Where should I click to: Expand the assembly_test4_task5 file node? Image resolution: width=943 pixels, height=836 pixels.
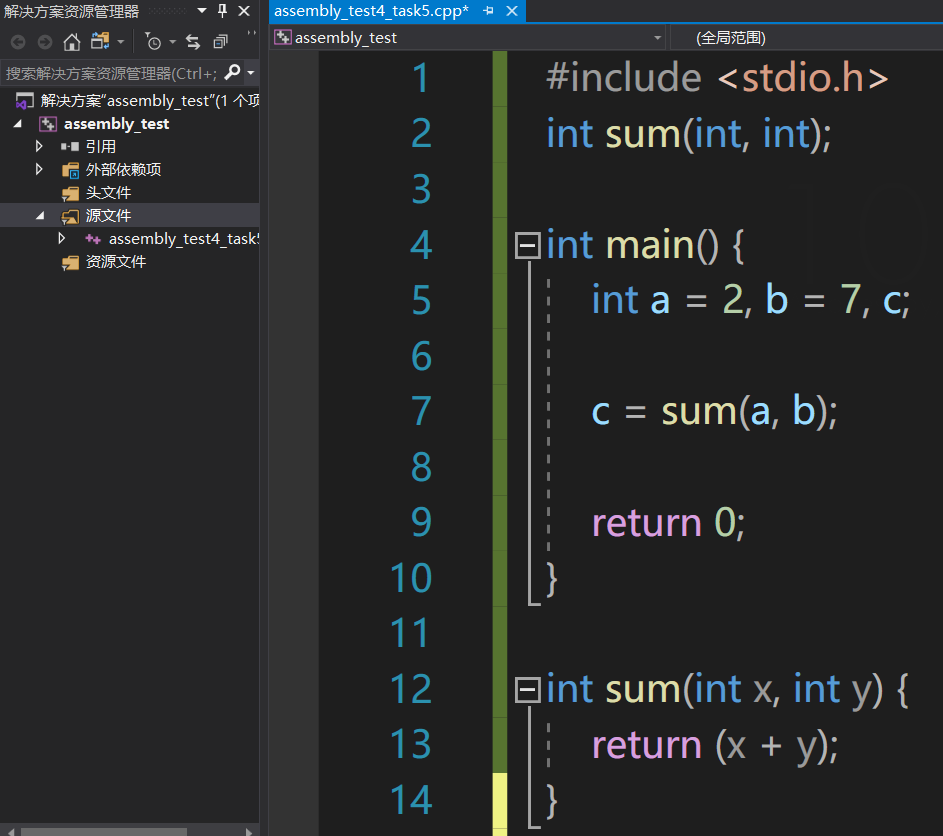tap(61, 238)
